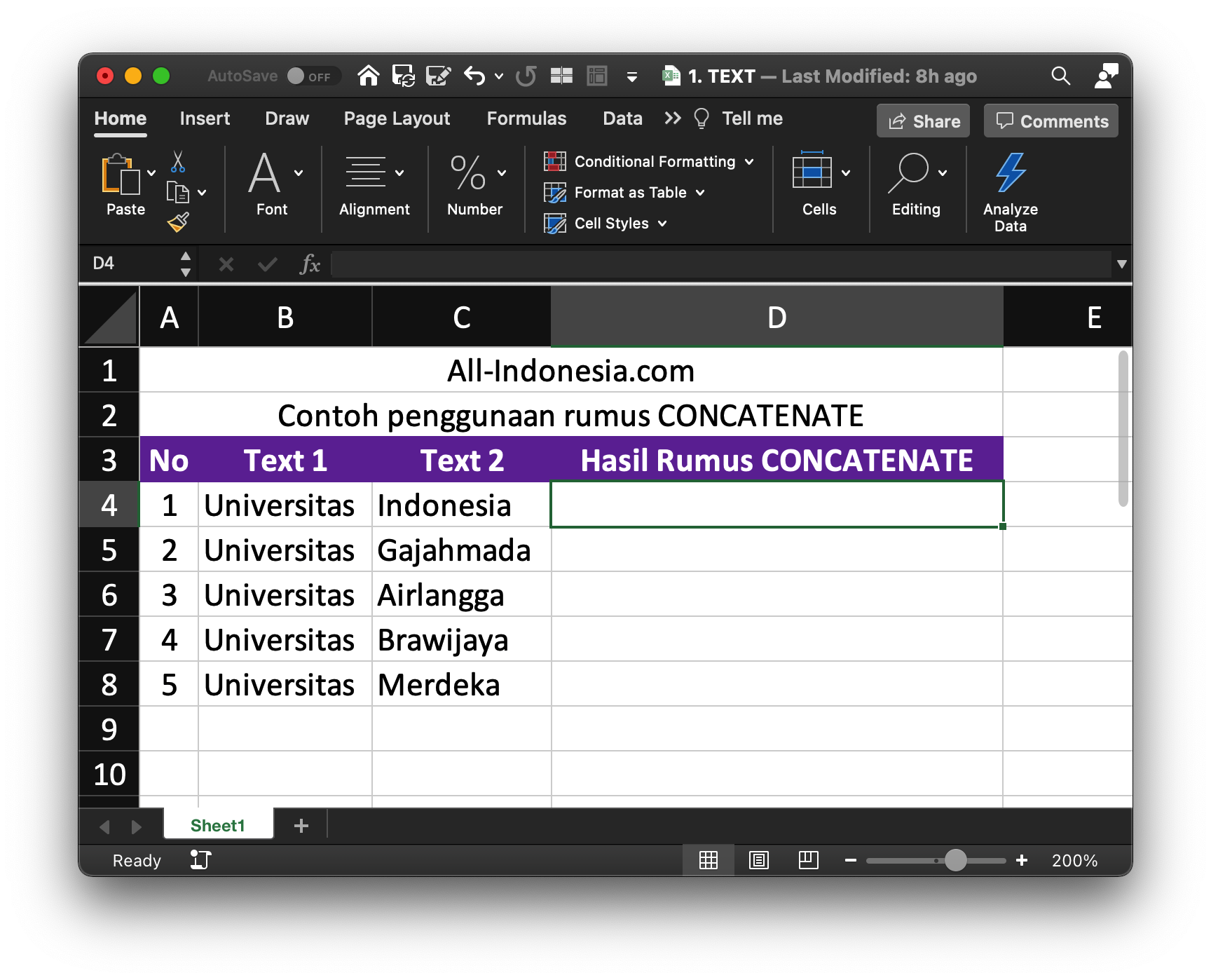The width and height of the screenshot is (1211, 980).
Task: Click the Cut scissors icon
Action: (178, 161)
